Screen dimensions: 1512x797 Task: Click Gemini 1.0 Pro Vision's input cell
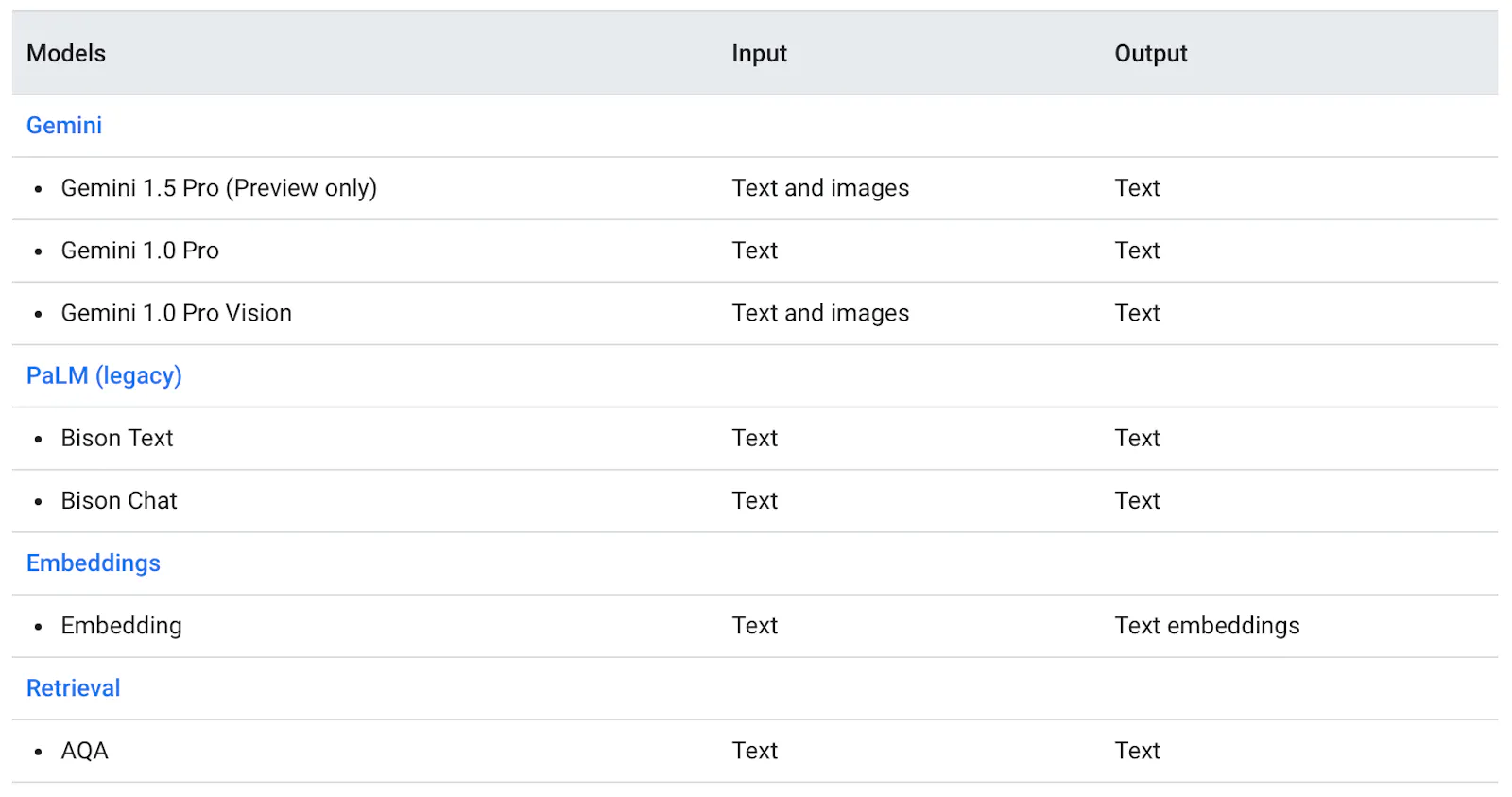pyautogui.click(x=820, y=313)
